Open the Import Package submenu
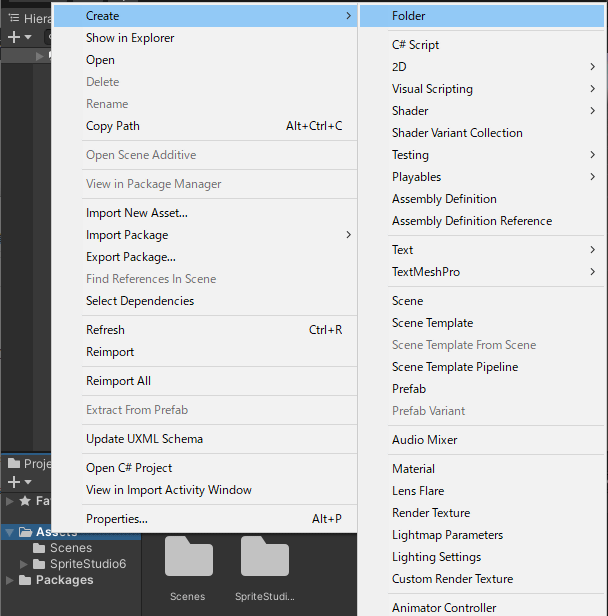Viewport: 608px width, 616px height. point(205,235)
